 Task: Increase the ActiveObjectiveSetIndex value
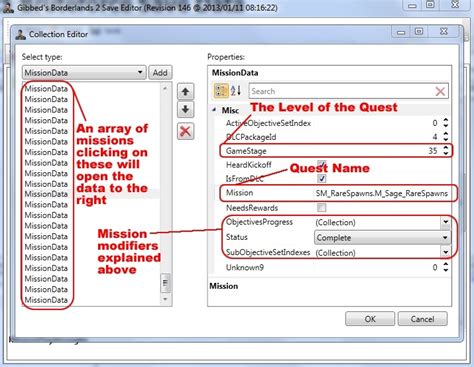446,120
